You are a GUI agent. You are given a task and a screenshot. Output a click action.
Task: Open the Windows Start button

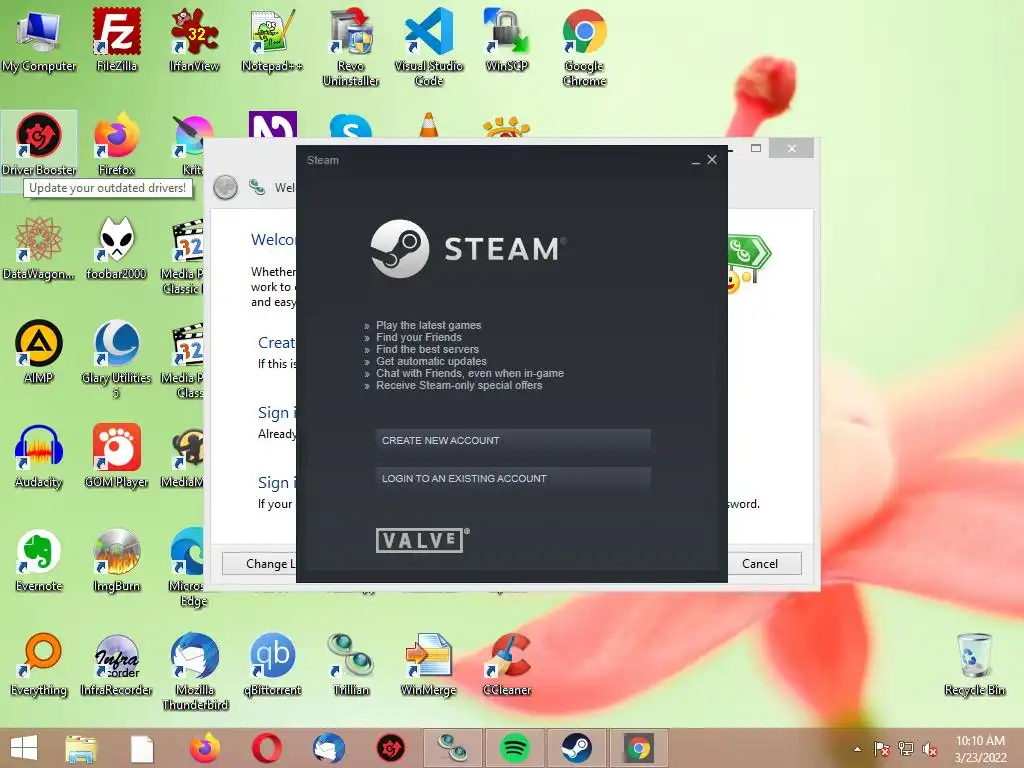[x=24, y=748]
